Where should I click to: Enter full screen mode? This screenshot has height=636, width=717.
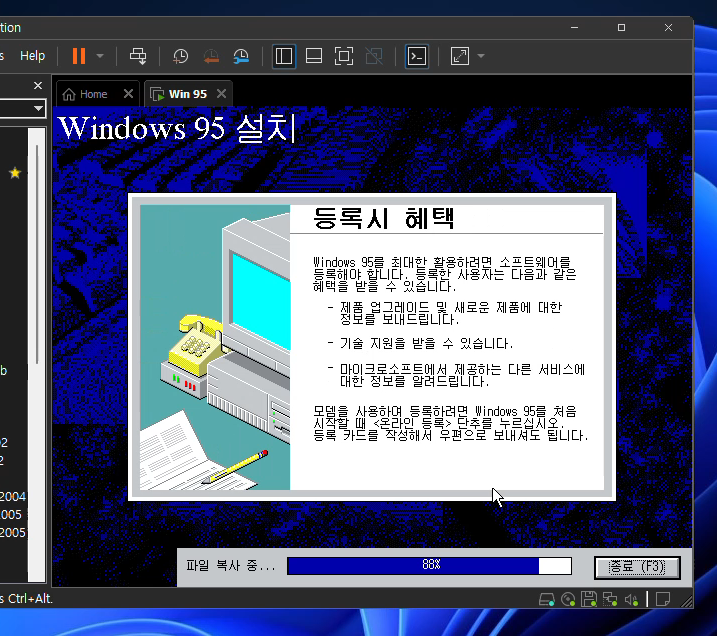tap(344, 56)
